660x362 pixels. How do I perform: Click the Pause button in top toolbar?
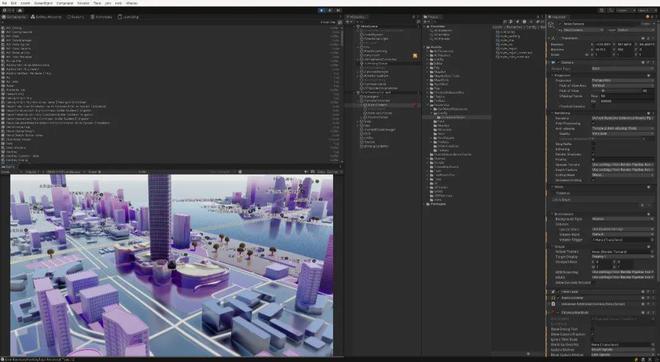tap(330, 11)
